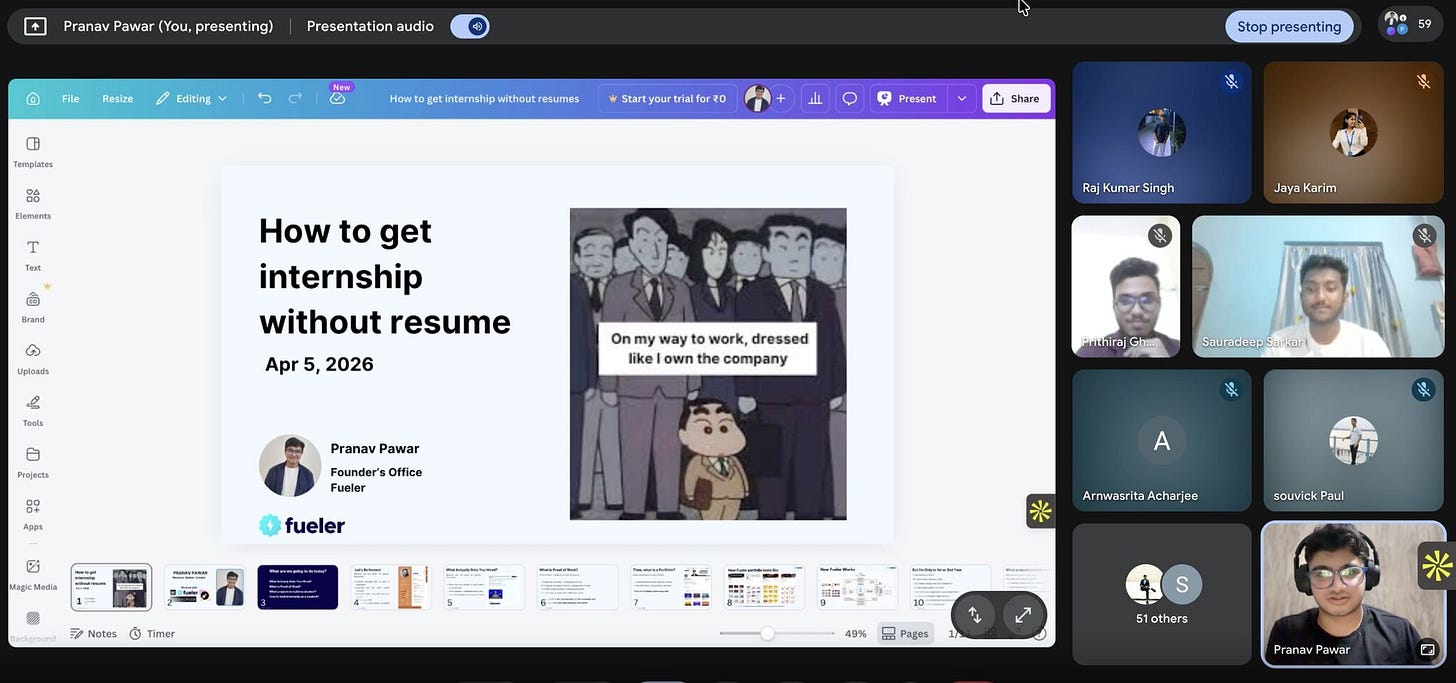
Task: Start Present mode in Canva
Action: (907, 98)
